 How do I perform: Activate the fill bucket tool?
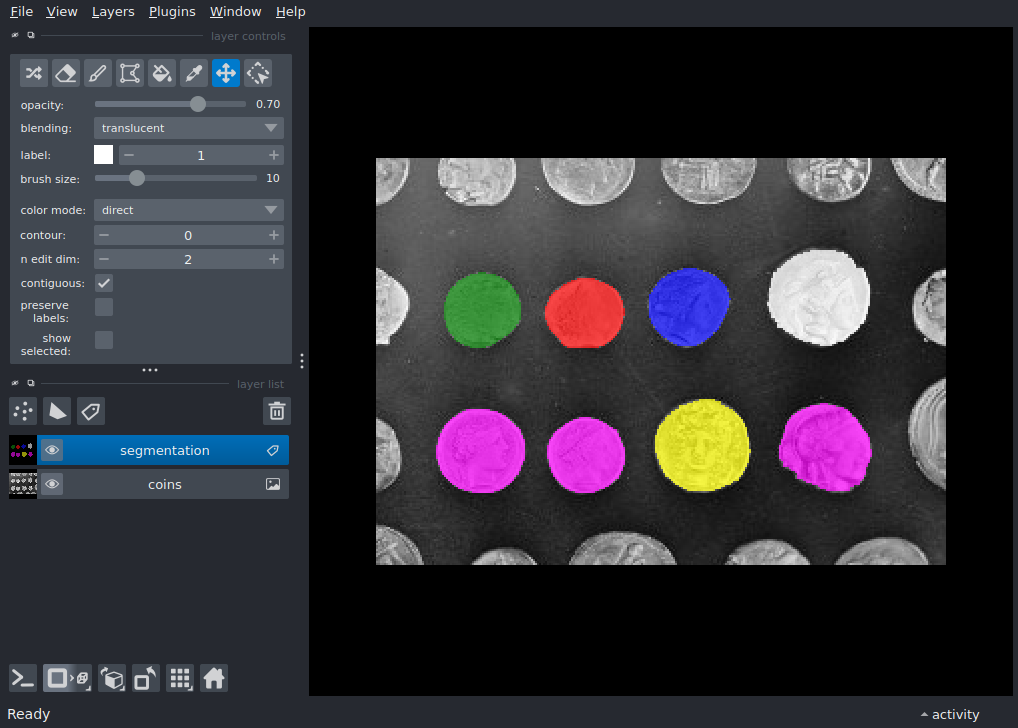click(x=161, y=73)
